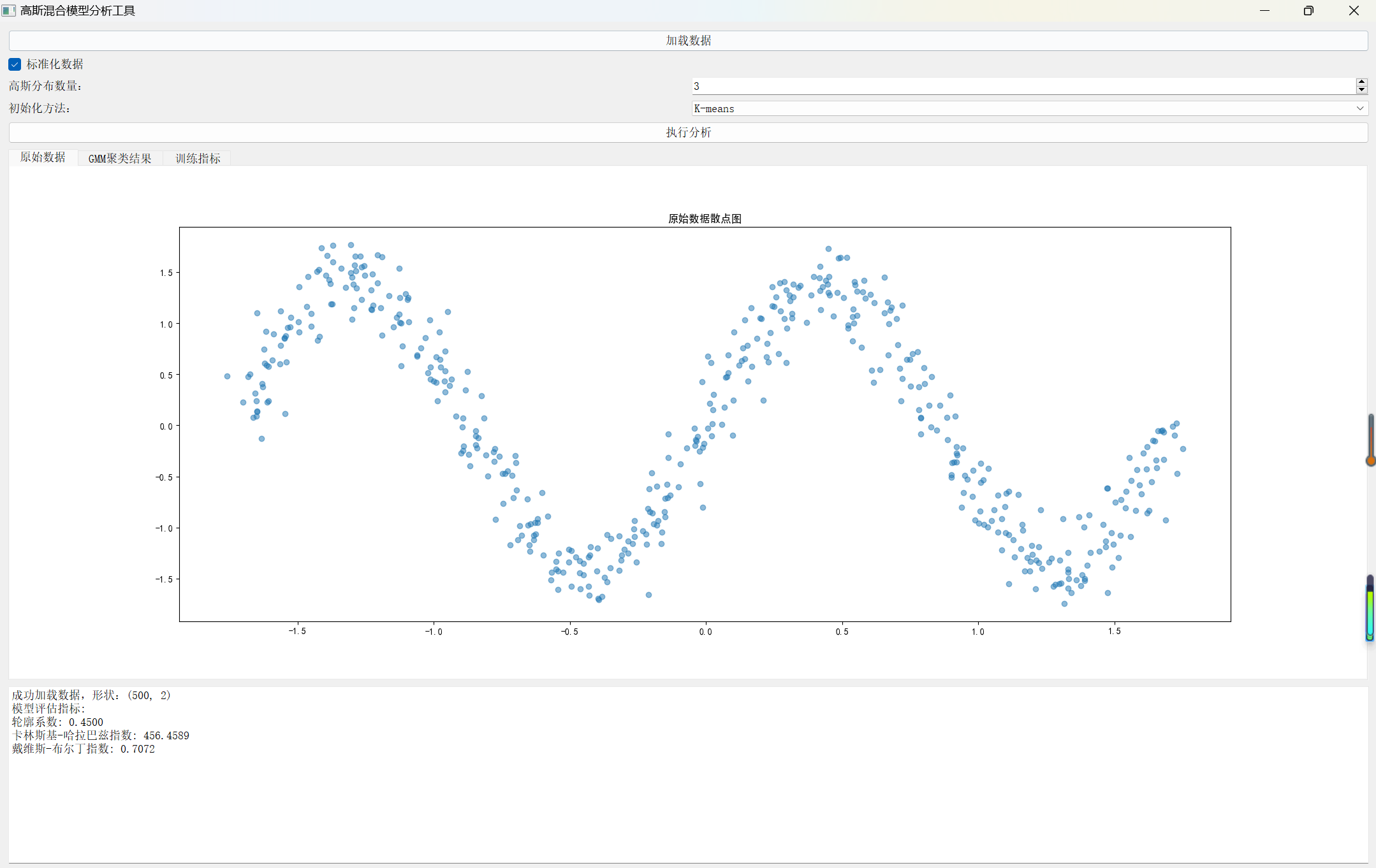Click the green gauge bar widget
The height and width of the screenshot is (868, 1376).
(1369, 609)
